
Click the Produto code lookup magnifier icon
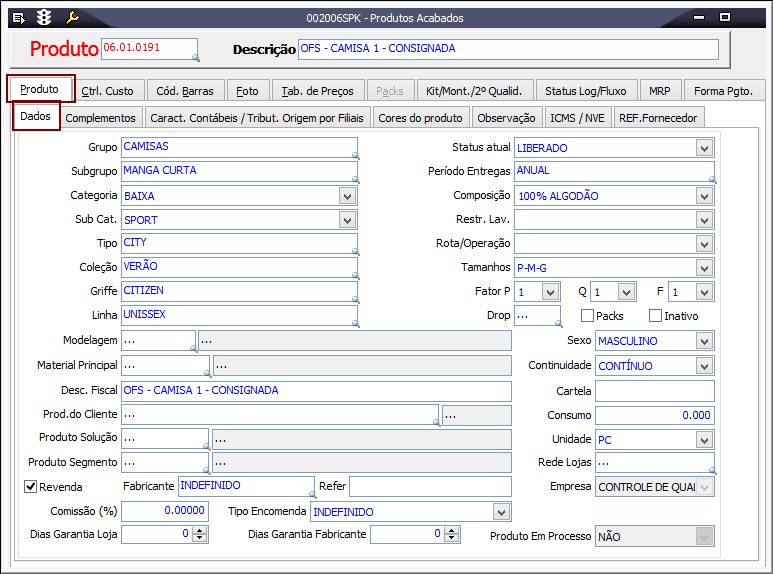194,58
